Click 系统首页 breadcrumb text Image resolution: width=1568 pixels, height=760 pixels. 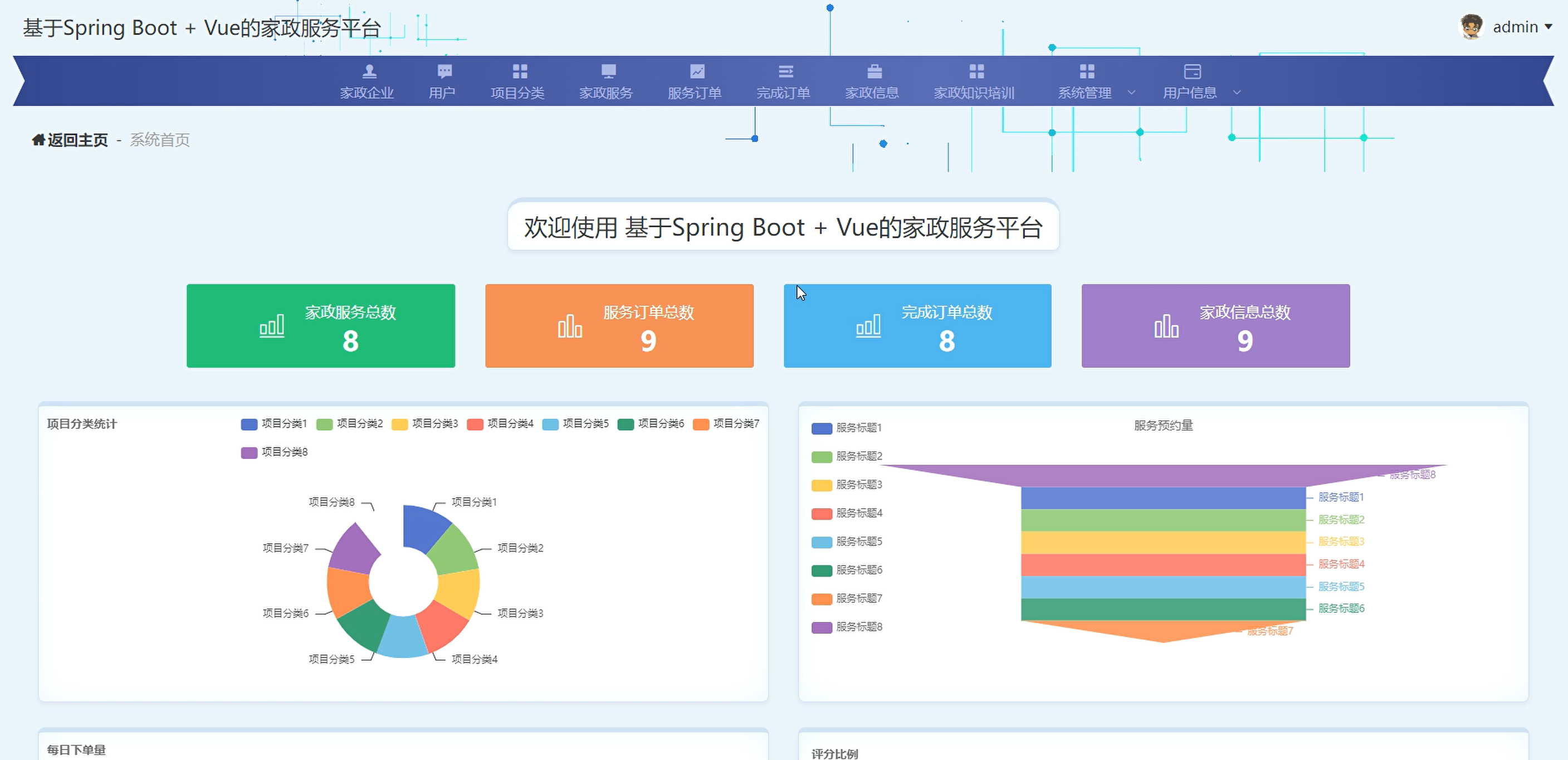coord(159,140)
